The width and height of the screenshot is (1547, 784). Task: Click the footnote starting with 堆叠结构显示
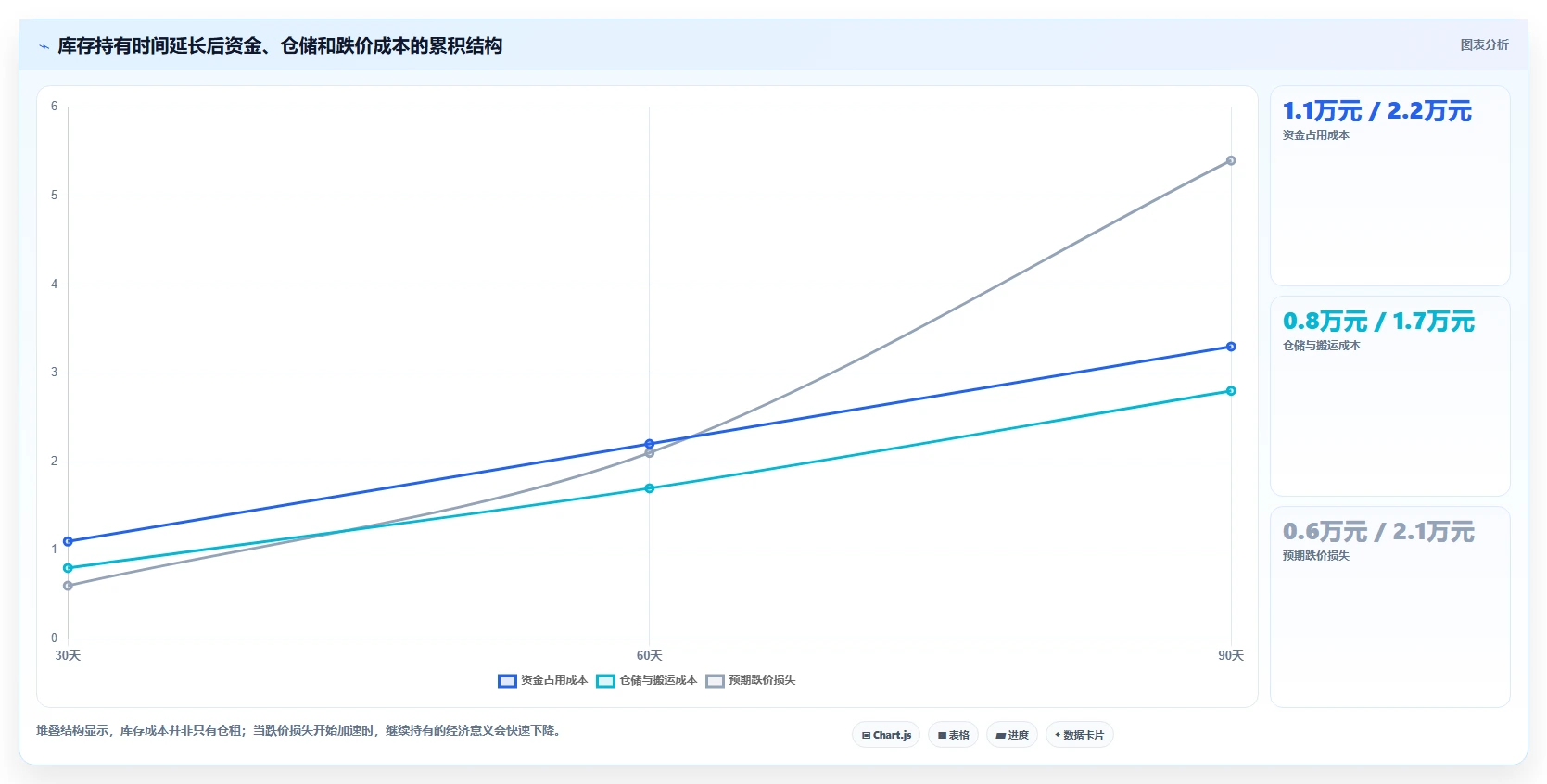click(300, 730)
